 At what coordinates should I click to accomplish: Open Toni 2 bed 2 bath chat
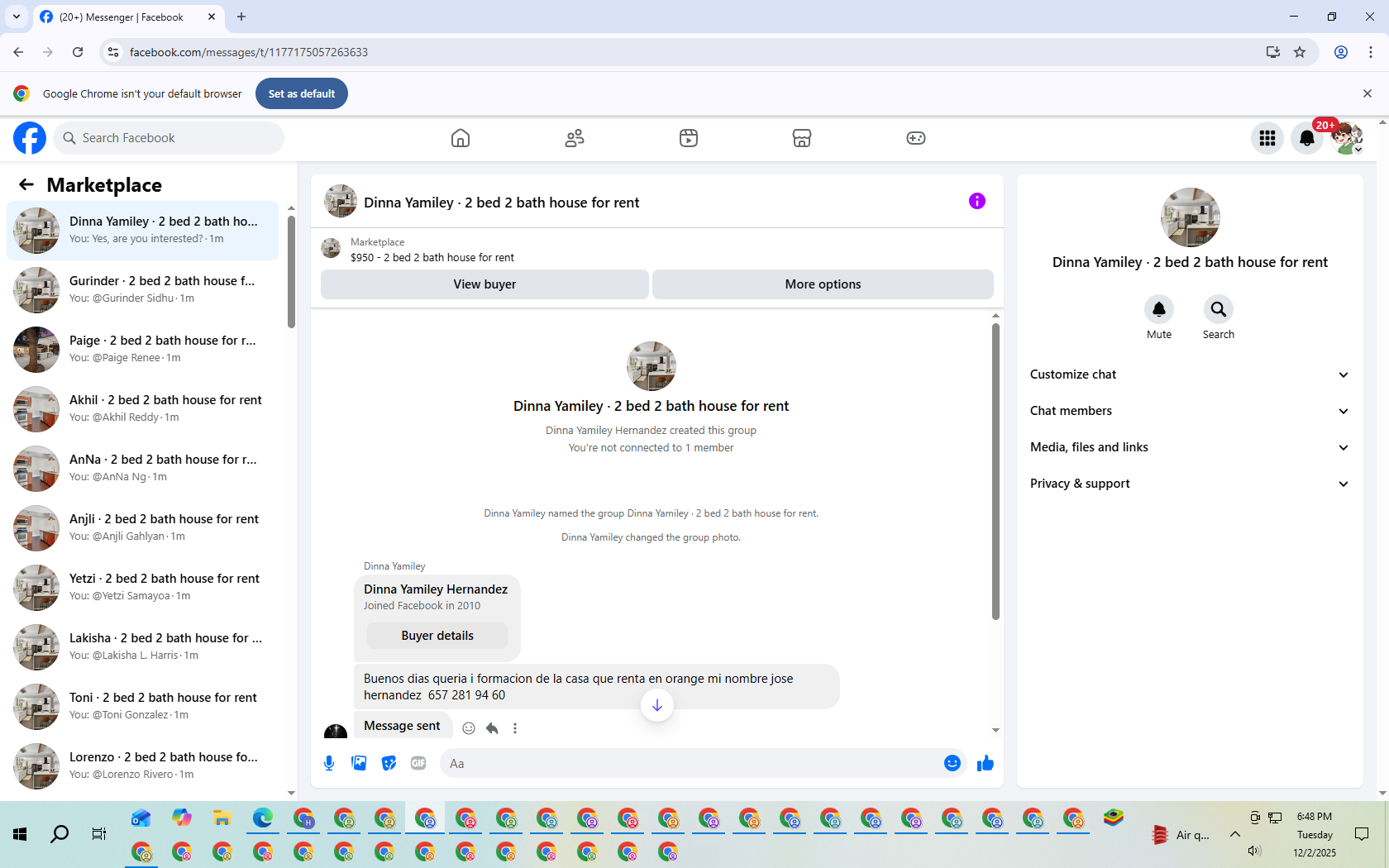pyautogui.click(x=143, y=707)
